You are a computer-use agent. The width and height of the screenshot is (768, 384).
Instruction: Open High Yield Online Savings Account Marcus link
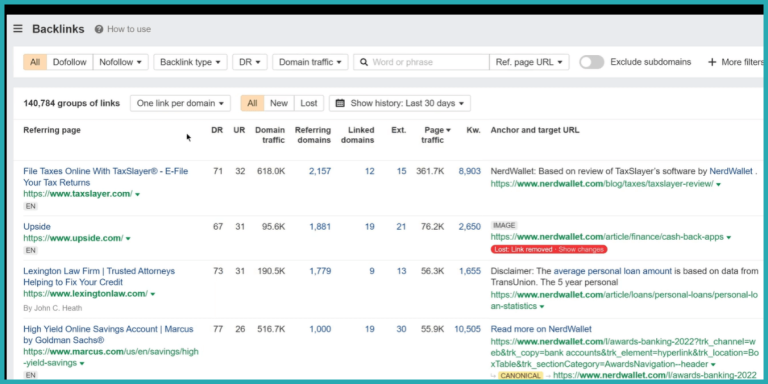click(108, 335)
